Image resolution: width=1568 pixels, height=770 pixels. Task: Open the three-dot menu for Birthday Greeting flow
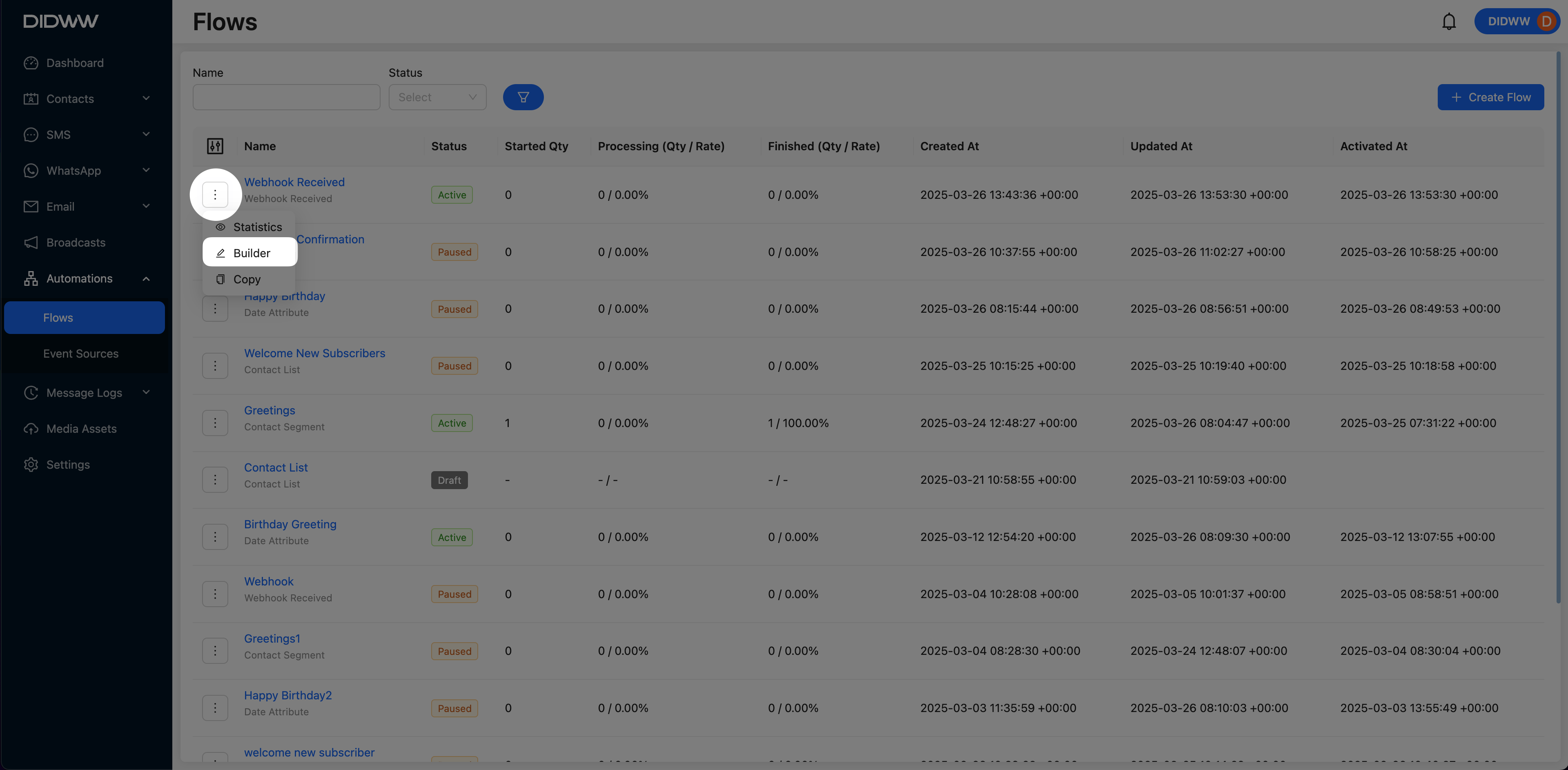click(x=215, y=537)
